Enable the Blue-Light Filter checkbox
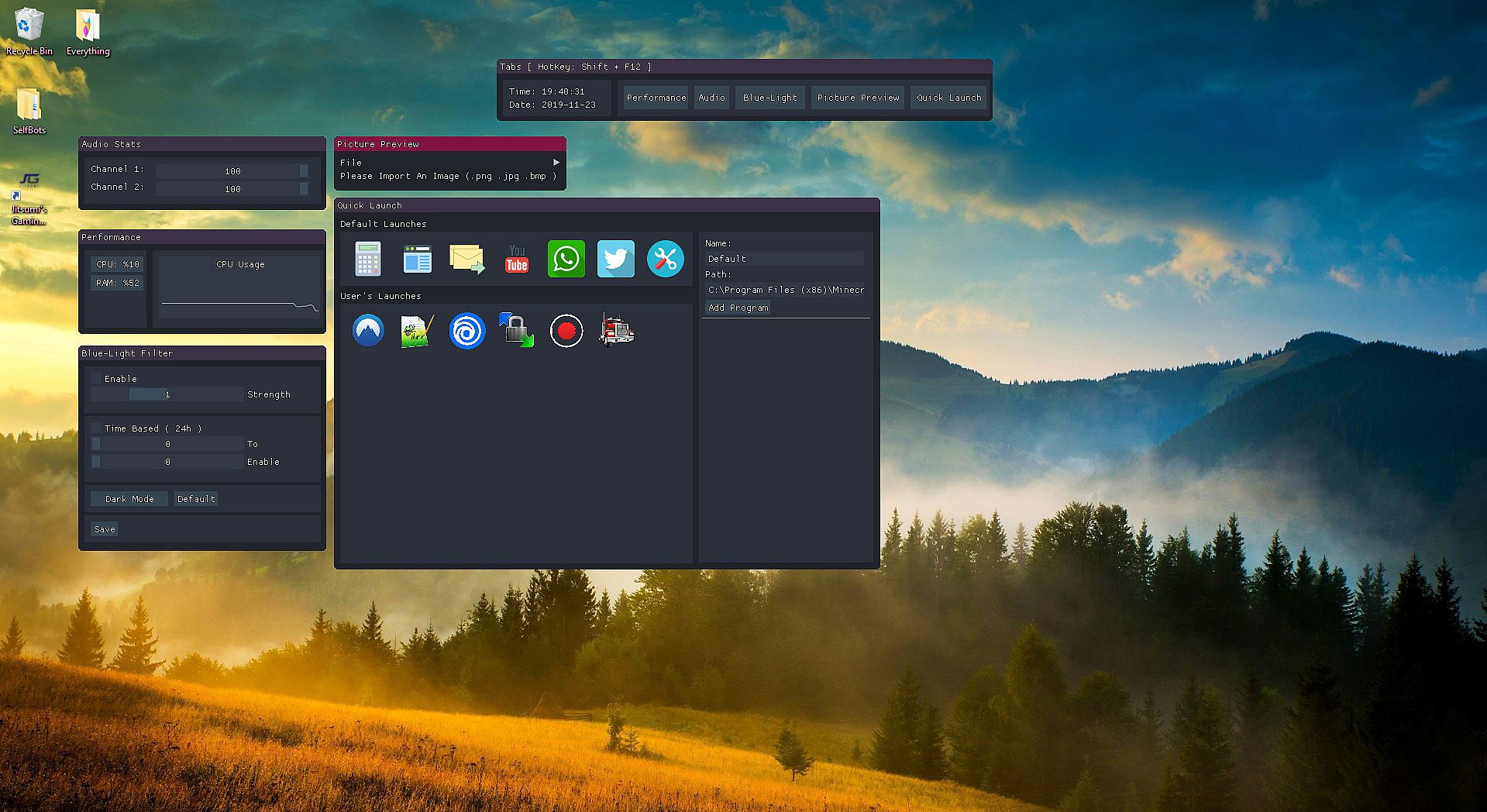Screen dimensions: 1487x812 pos(96,379)
